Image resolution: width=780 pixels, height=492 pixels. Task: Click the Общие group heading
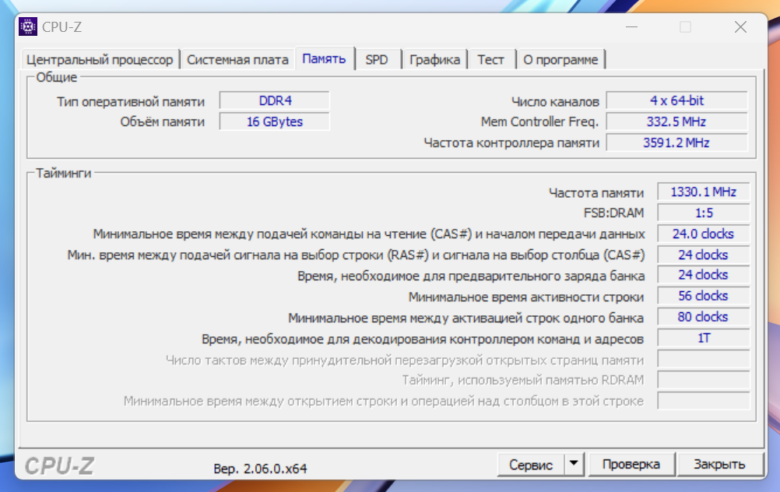coord(57,78)
